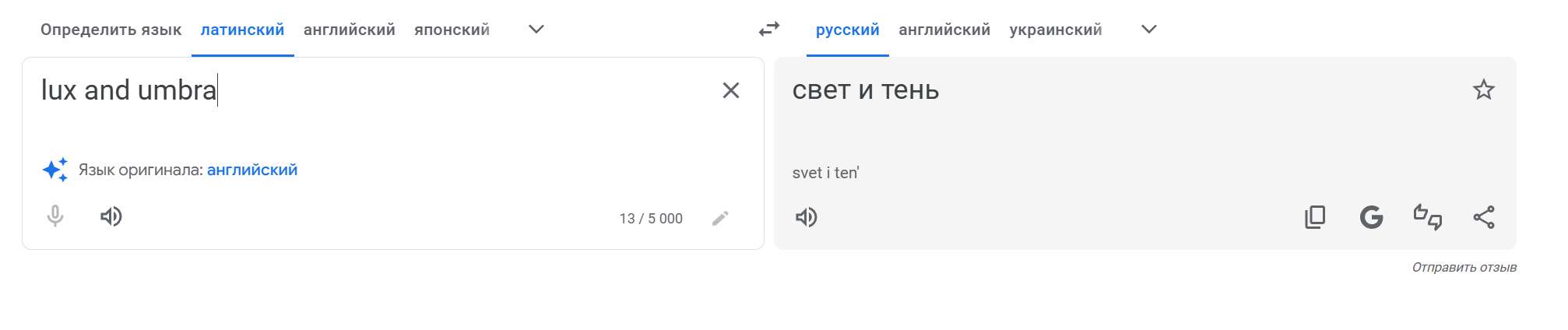Expand the source languages list
This screenshot has width=1568, height=330.
536,30
